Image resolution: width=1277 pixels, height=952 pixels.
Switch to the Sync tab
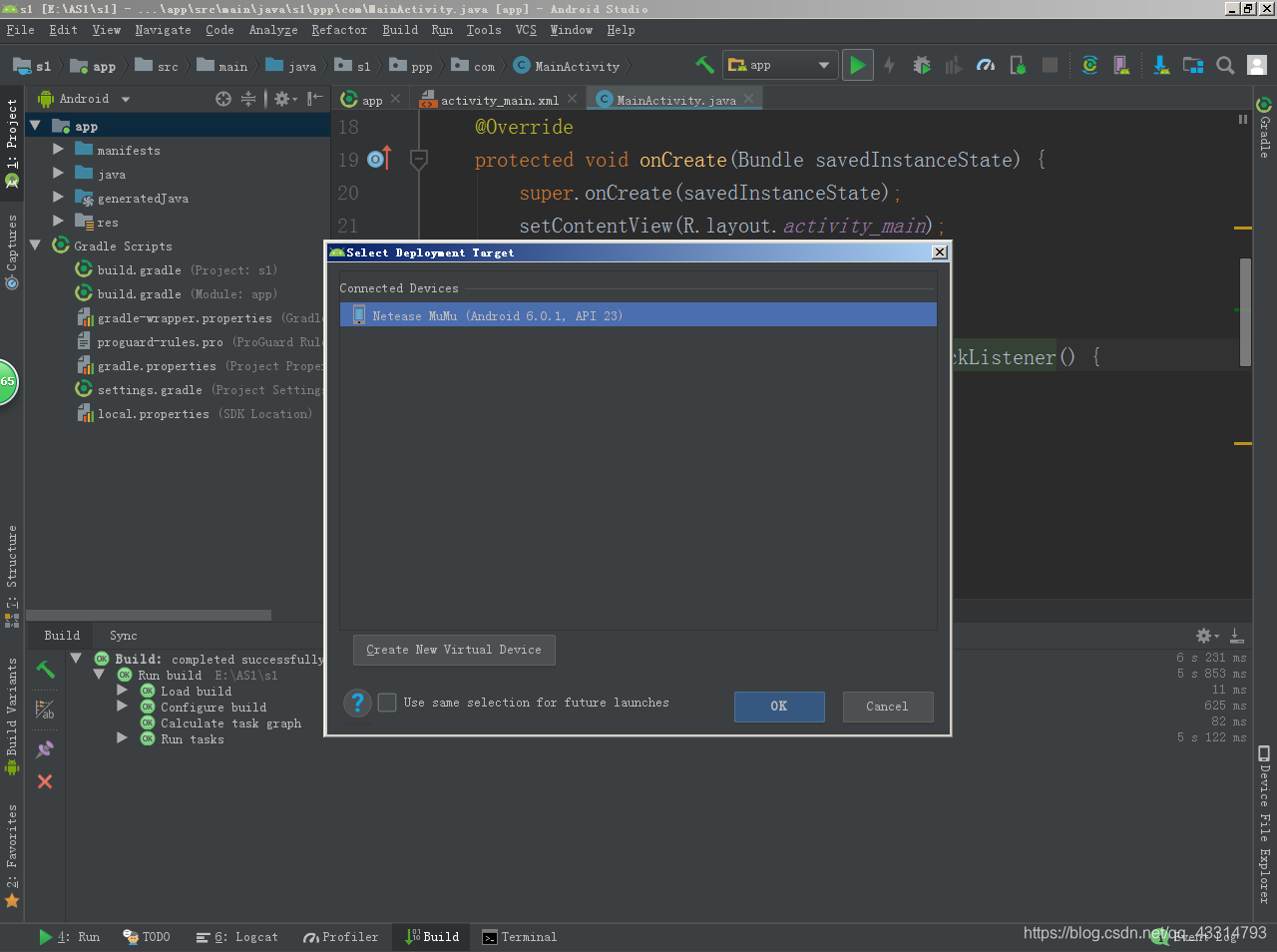pos(124,636)
